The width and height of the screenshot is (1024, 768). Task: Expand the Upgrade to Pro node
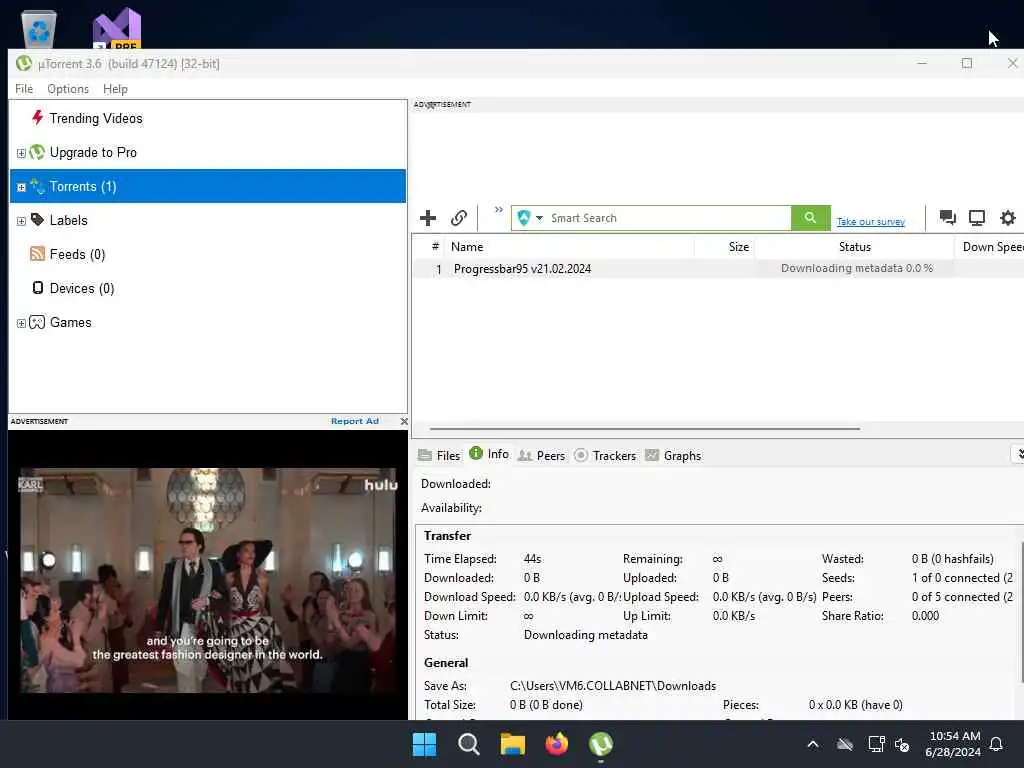coord(21,153)
